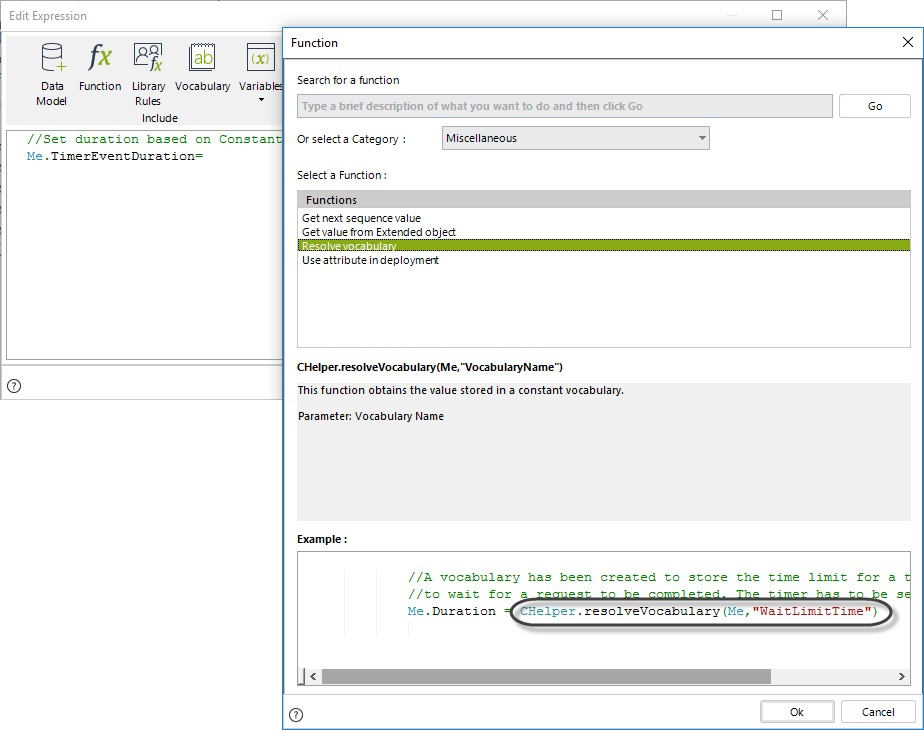Select 'Get next sequence value' function
924x730 pixels.
point(361,218)
